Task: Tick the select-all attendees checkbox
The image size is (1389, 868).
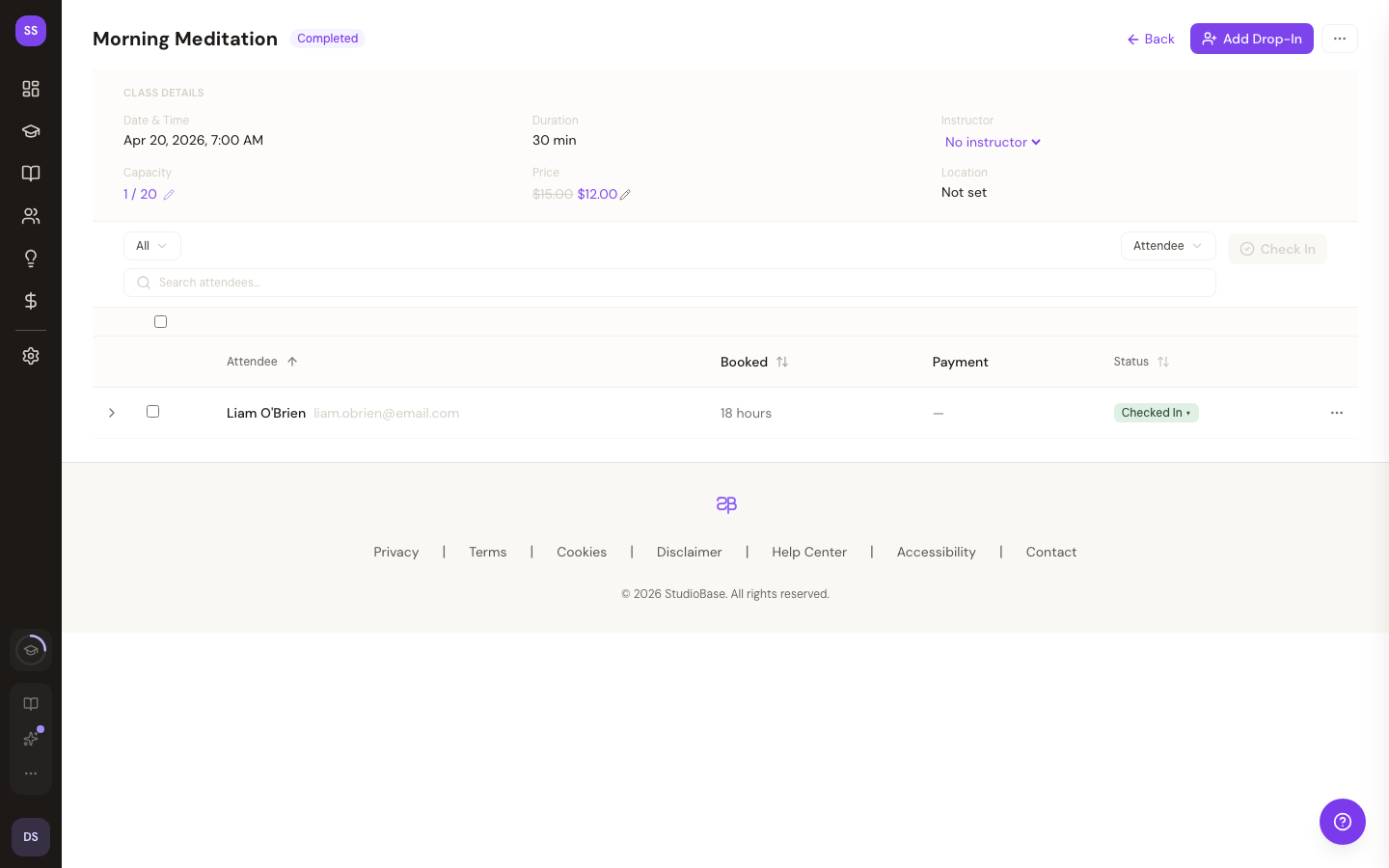Action: coord(160,322)
